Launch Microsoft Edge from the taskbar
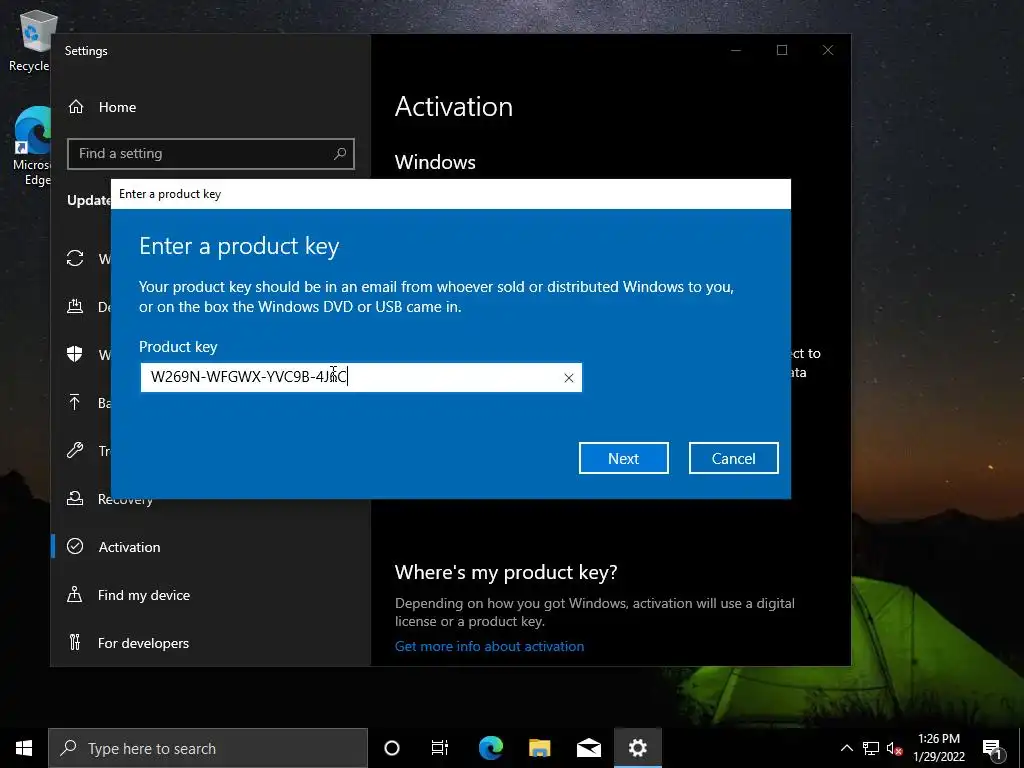The height and width of the screenshot is (768, 1024). (x=490, y=748)
